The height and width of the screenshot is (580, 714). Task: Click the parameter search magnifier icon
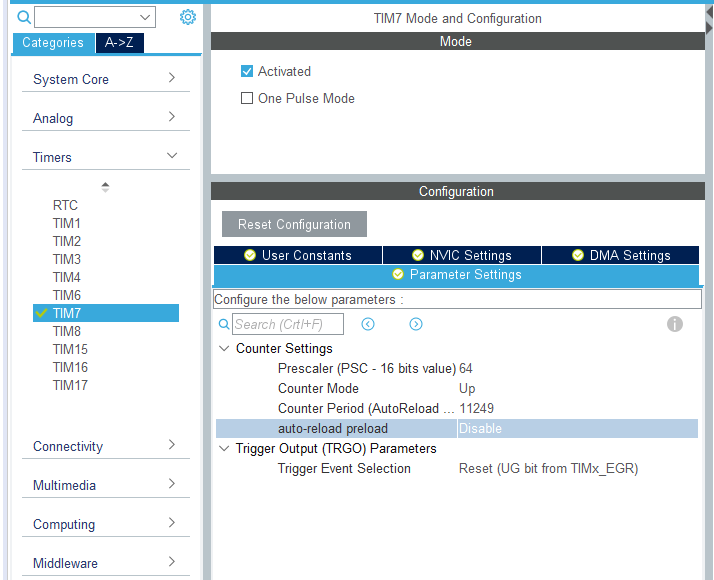pos(224,324)
